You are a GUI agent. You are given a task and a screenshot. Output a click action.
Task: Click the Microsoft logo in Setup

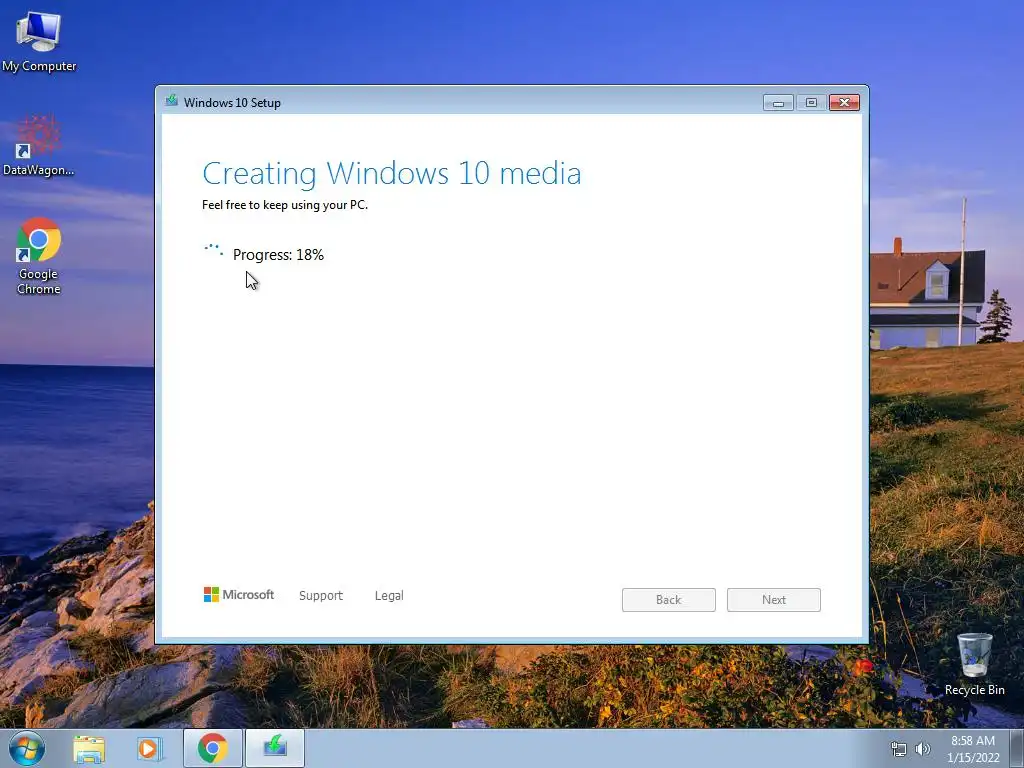(x=238, y=594)
